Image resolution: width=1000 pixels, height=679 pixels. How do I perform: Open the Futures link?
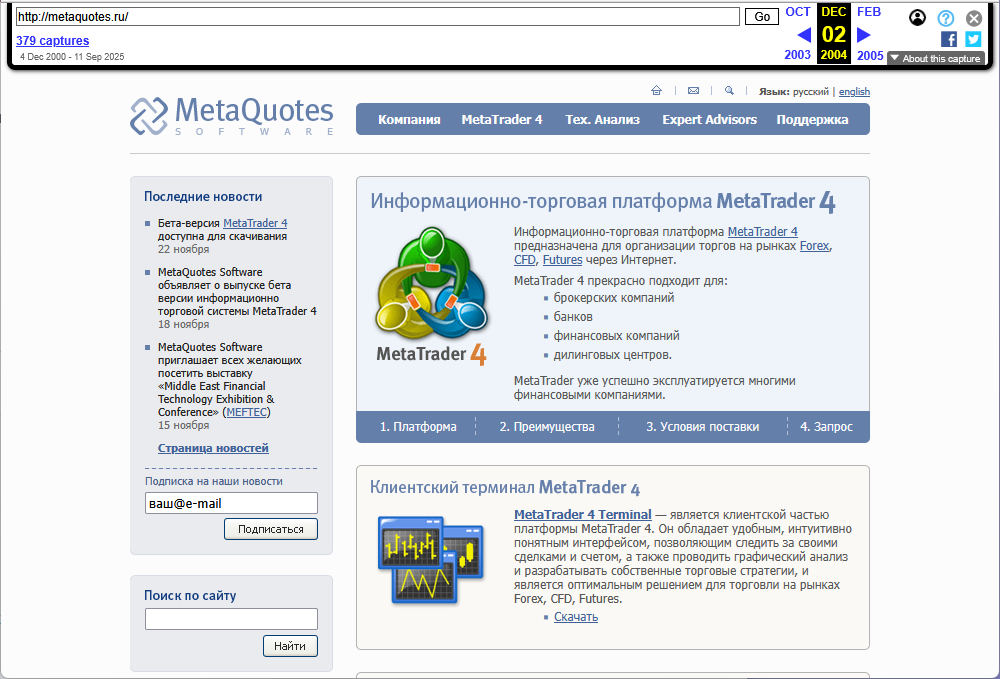[x=562, y=260]
